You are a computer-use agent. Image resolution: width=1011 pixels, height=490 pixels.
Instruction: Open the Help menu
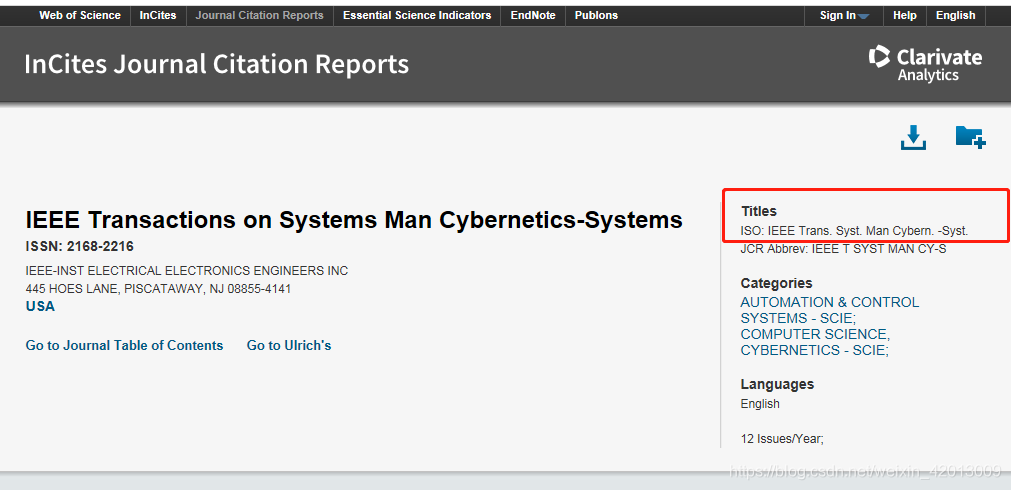coord(905,15)
